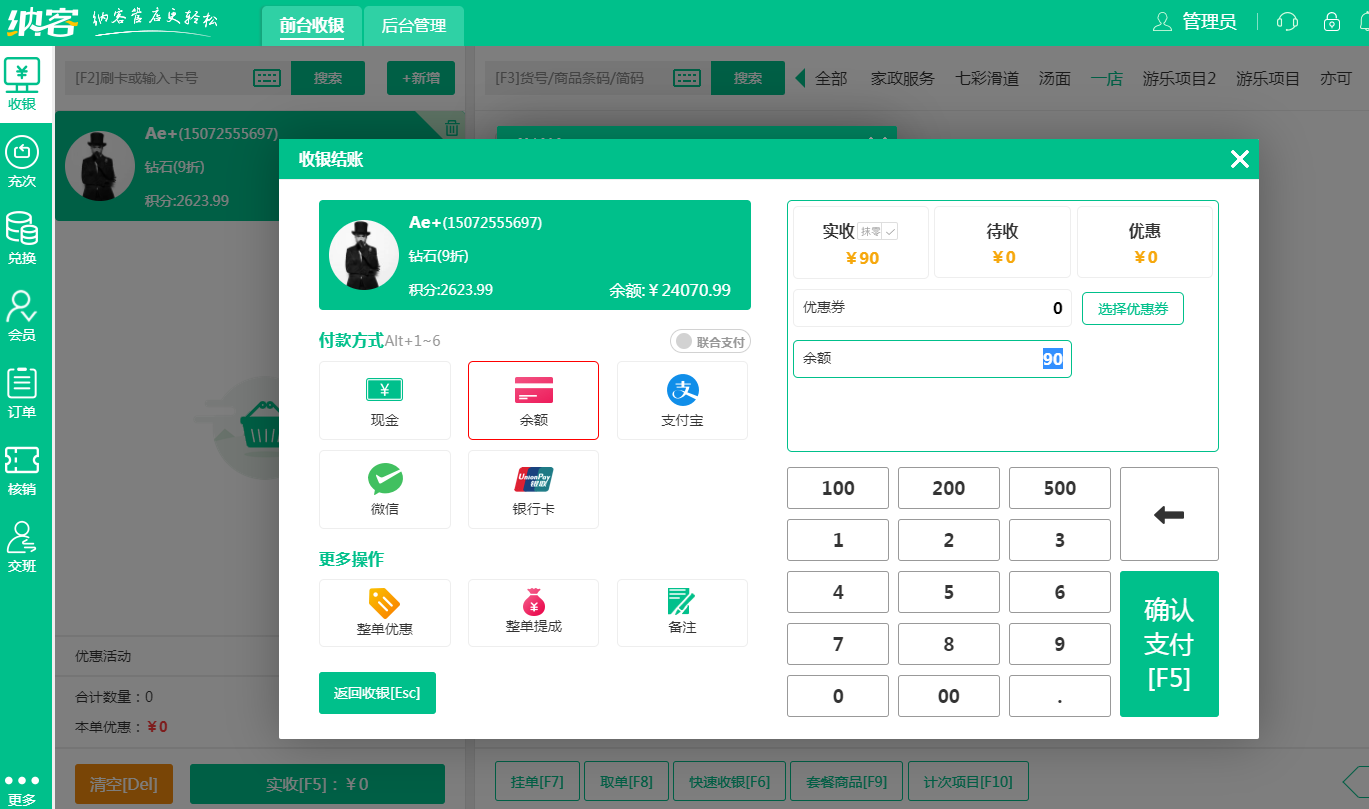1369x809 pixels.
Task: Confirm payment with 确认支付[F5]
Action: 1168,644
